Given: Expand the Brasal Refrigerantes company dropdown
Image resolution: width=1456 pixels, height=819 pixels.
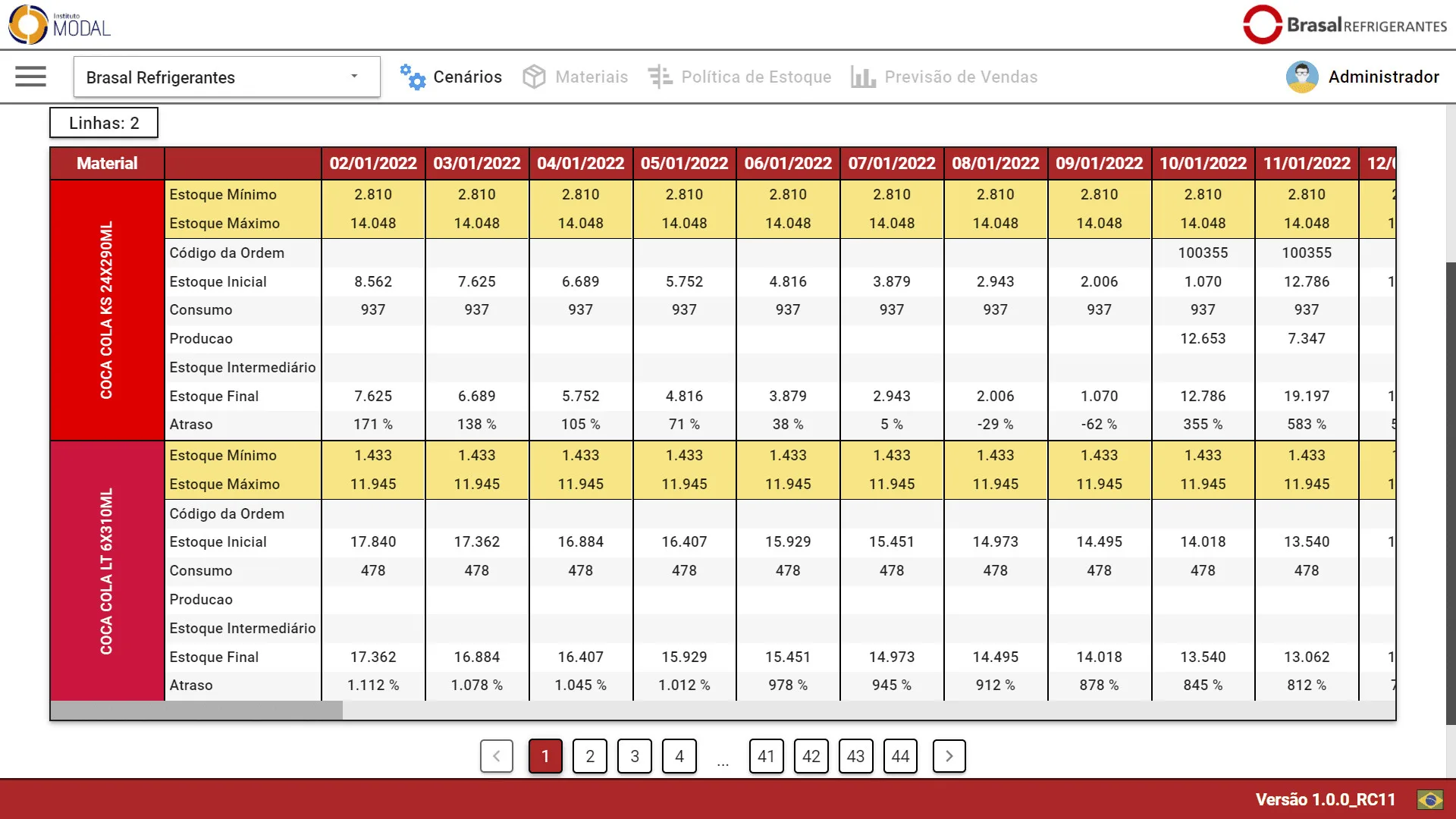Looking at the screenshot, I should [x=353, y=77].
